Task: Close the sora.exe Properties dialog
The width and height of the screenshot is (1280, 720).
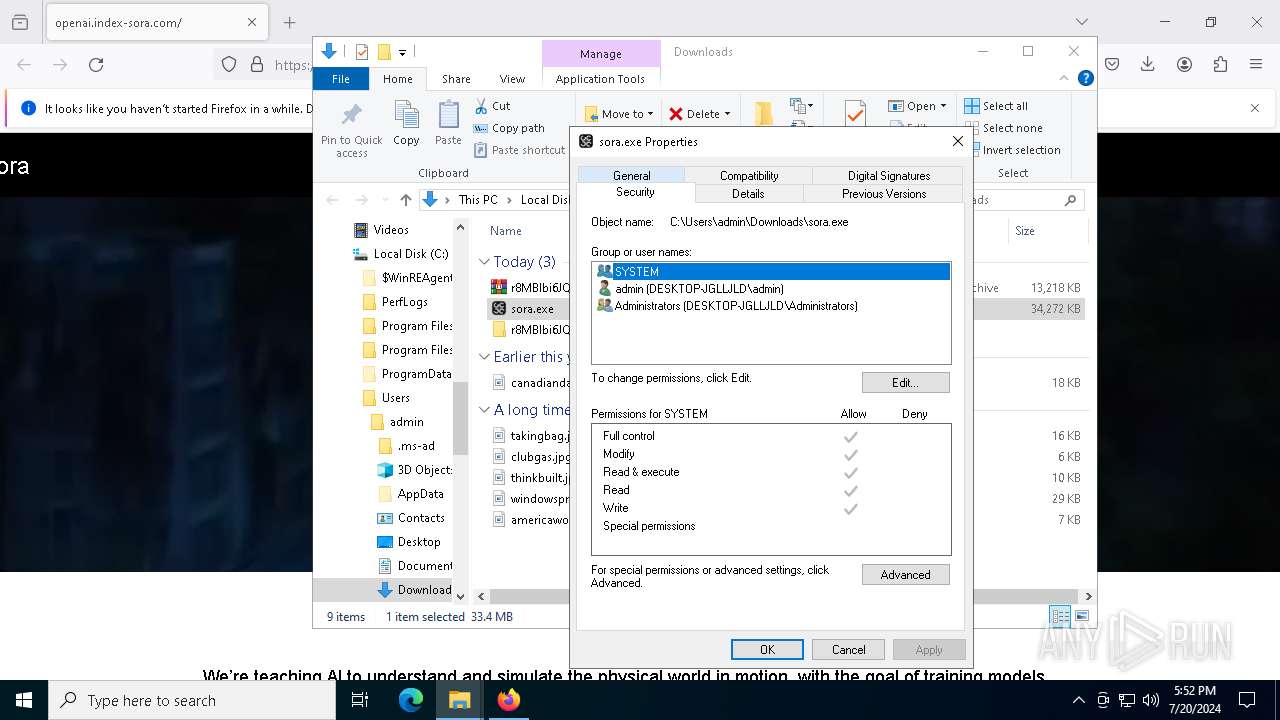Action: coord(957,142)
